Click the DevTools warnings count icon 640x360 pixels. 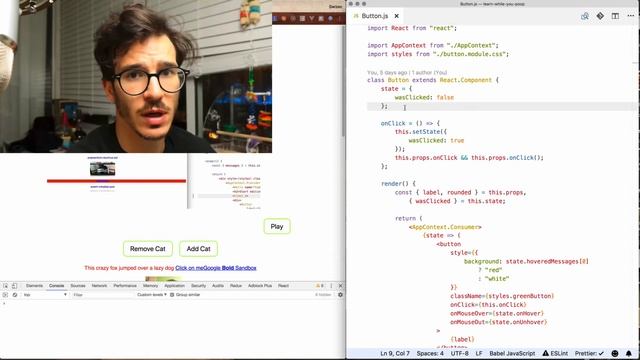320,286
